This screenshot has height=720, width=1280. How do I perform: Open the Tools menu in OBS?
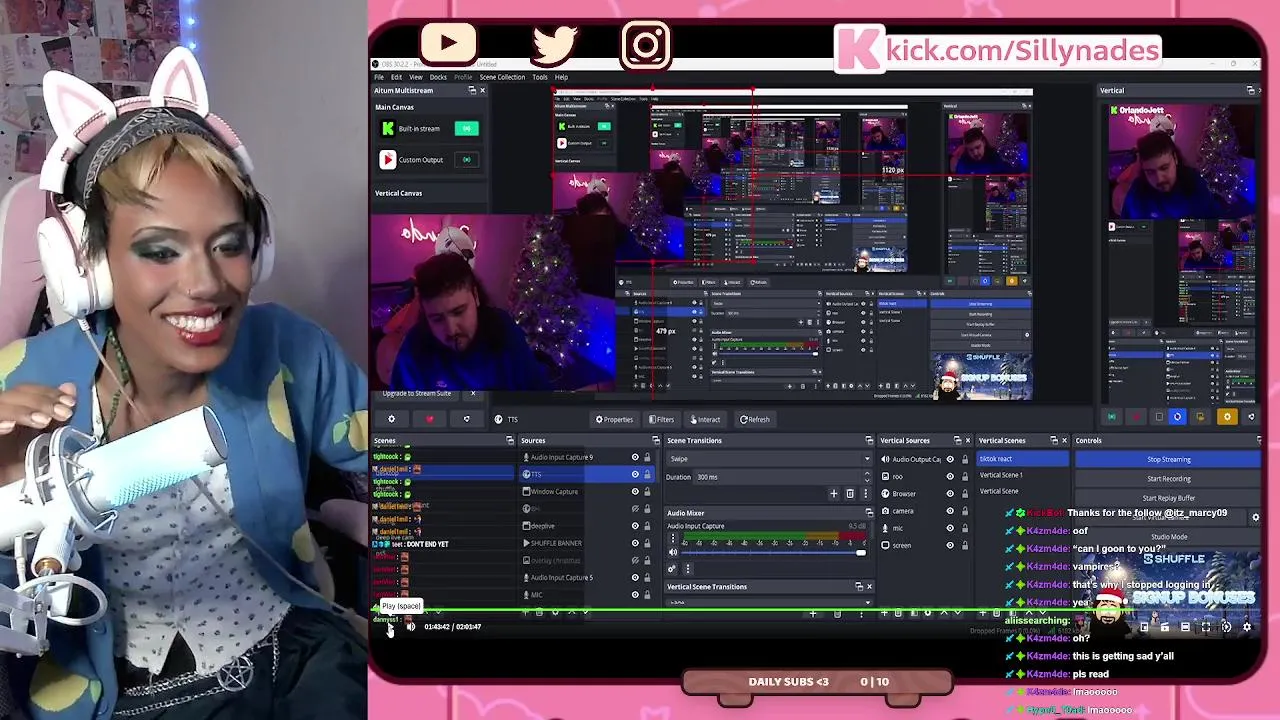(x=540, y=77)
